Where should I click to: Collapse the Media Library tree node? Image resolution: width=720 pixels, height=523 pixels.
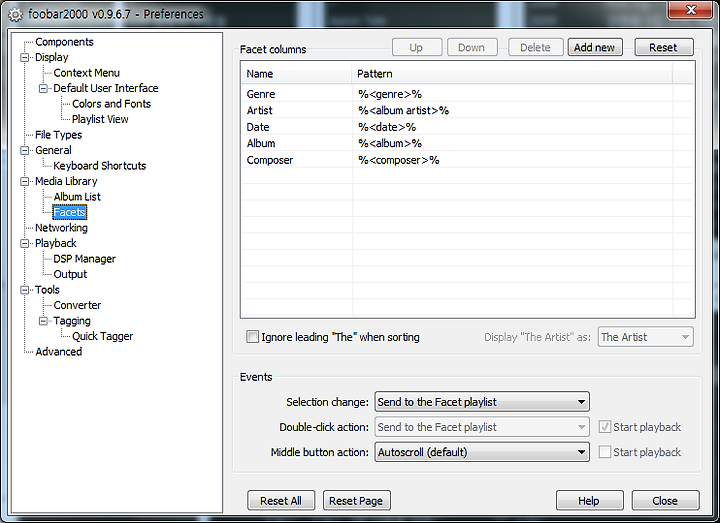tap(25, 181)
